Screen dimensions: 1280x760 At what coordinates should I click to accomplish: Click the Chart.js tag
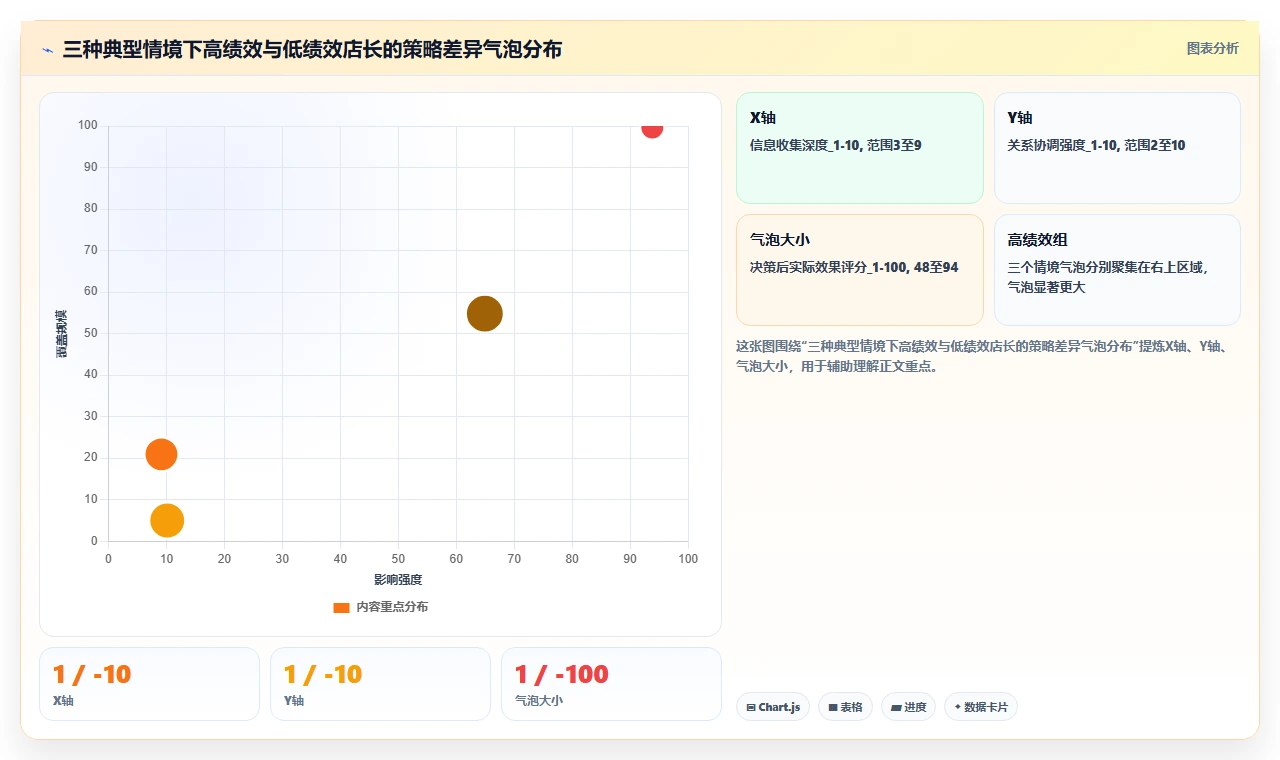click(x=773, y=707)
